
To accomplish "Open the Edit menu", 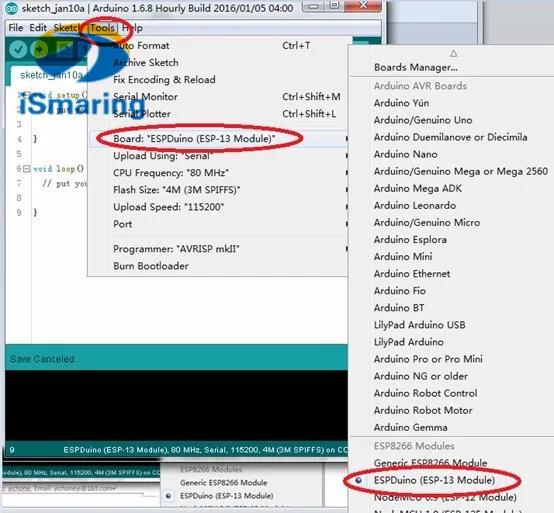I will 38,28.
